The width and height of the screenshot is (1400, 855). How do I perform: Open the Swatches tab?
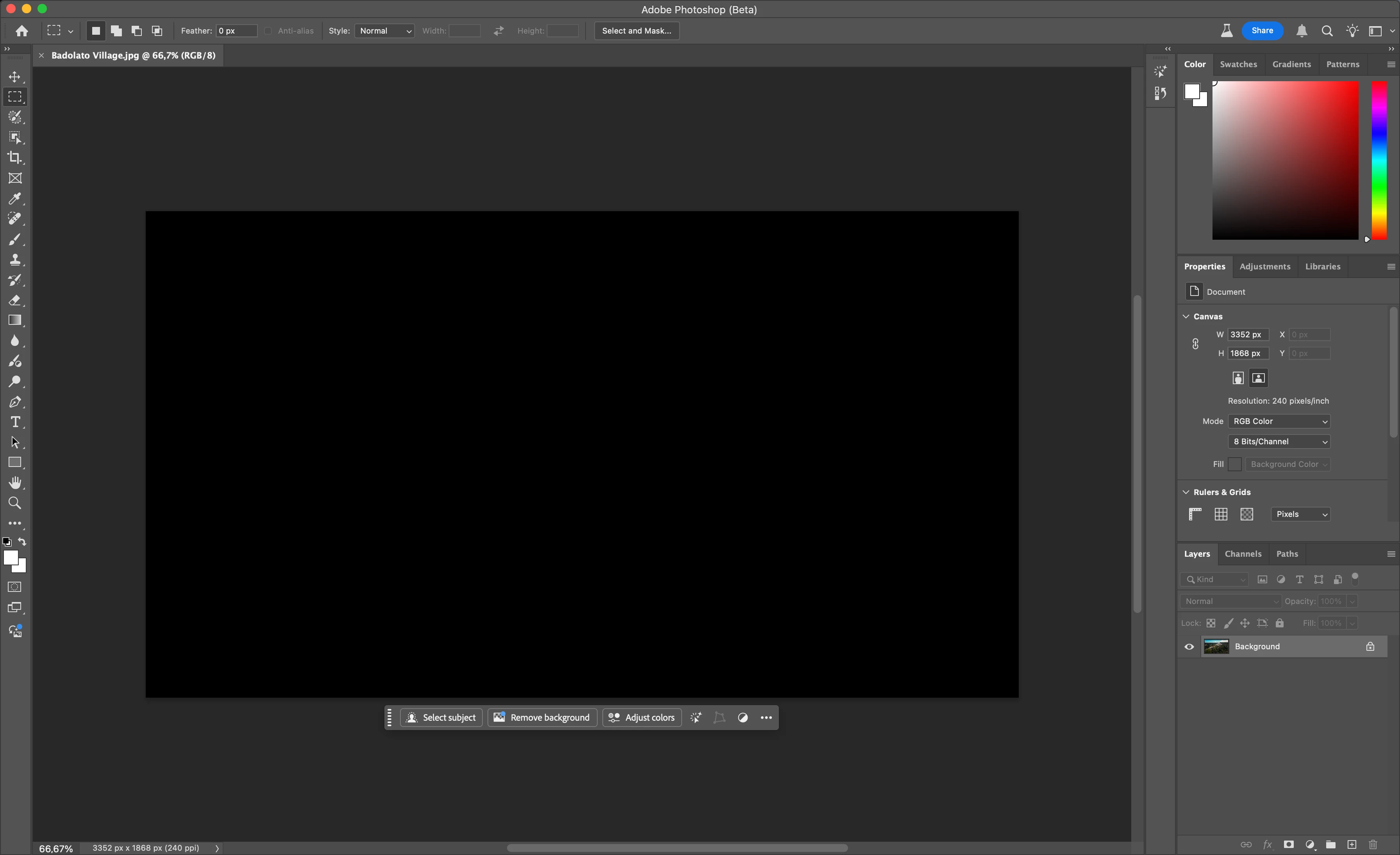pos(1238,64)
